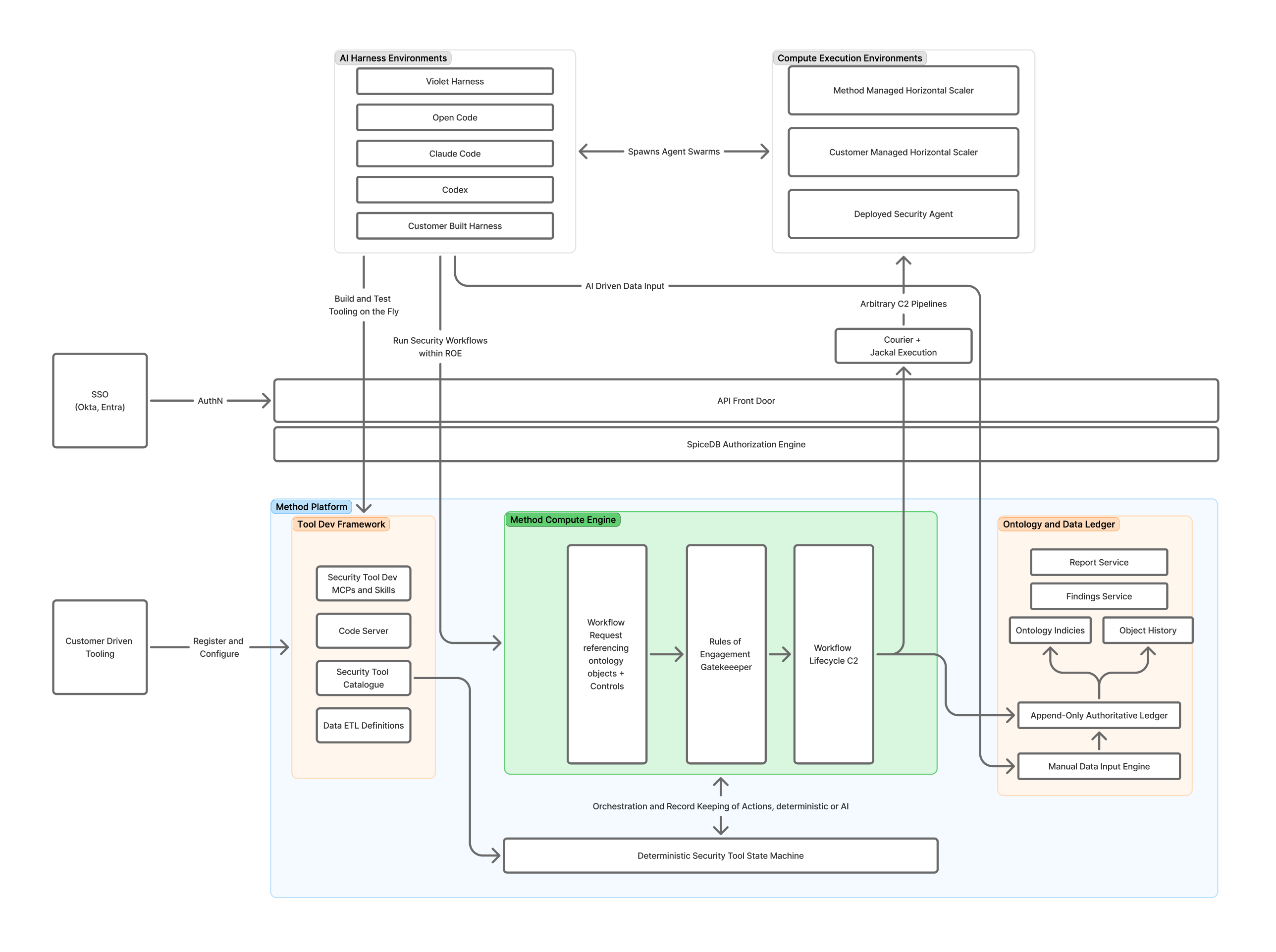
Task: Select the Manual Data Input Engine box
Action: 1099,766
